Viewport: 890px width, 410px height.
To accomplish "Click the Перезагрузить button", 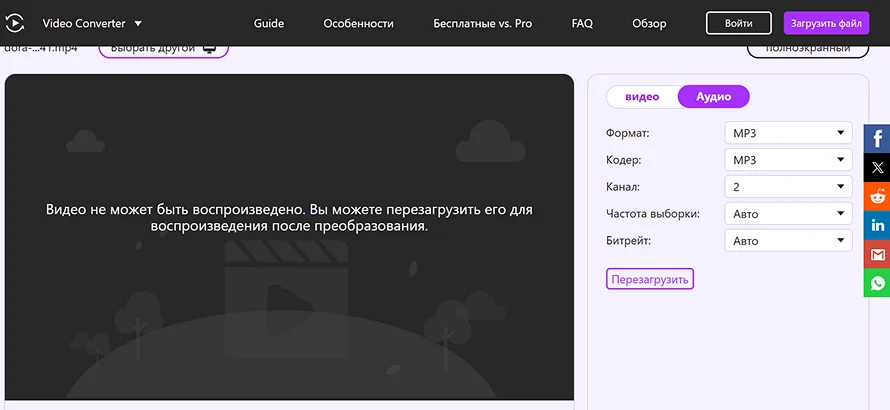I will pyautogui.click(x=650, y=279).
